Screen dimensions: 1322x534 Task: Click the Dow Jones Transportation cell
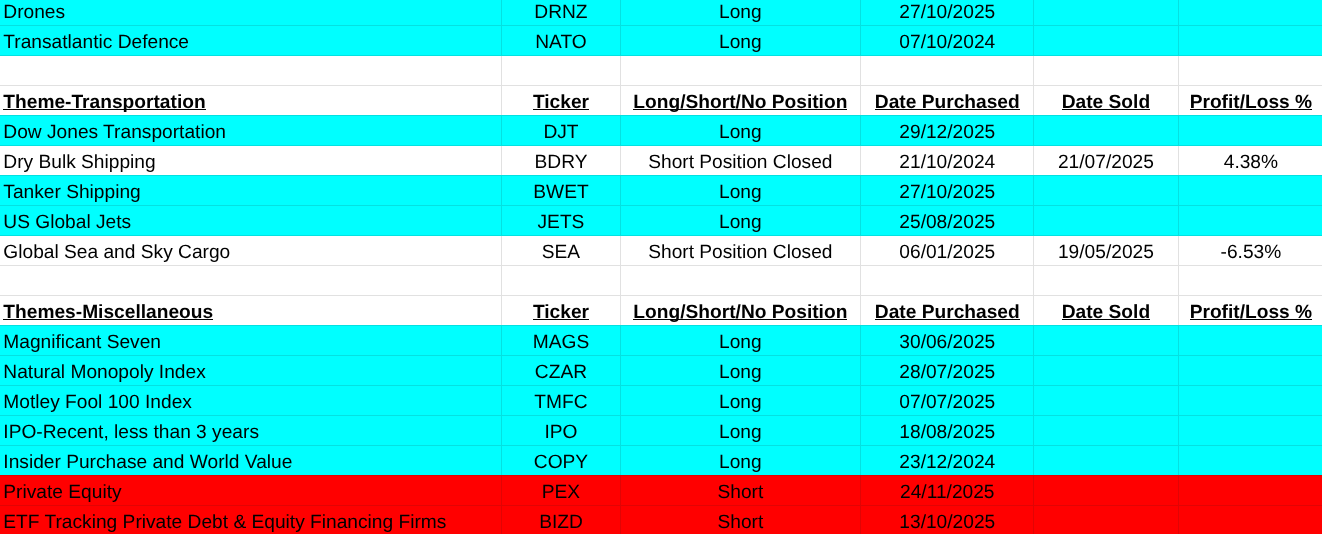pos(115,132)
